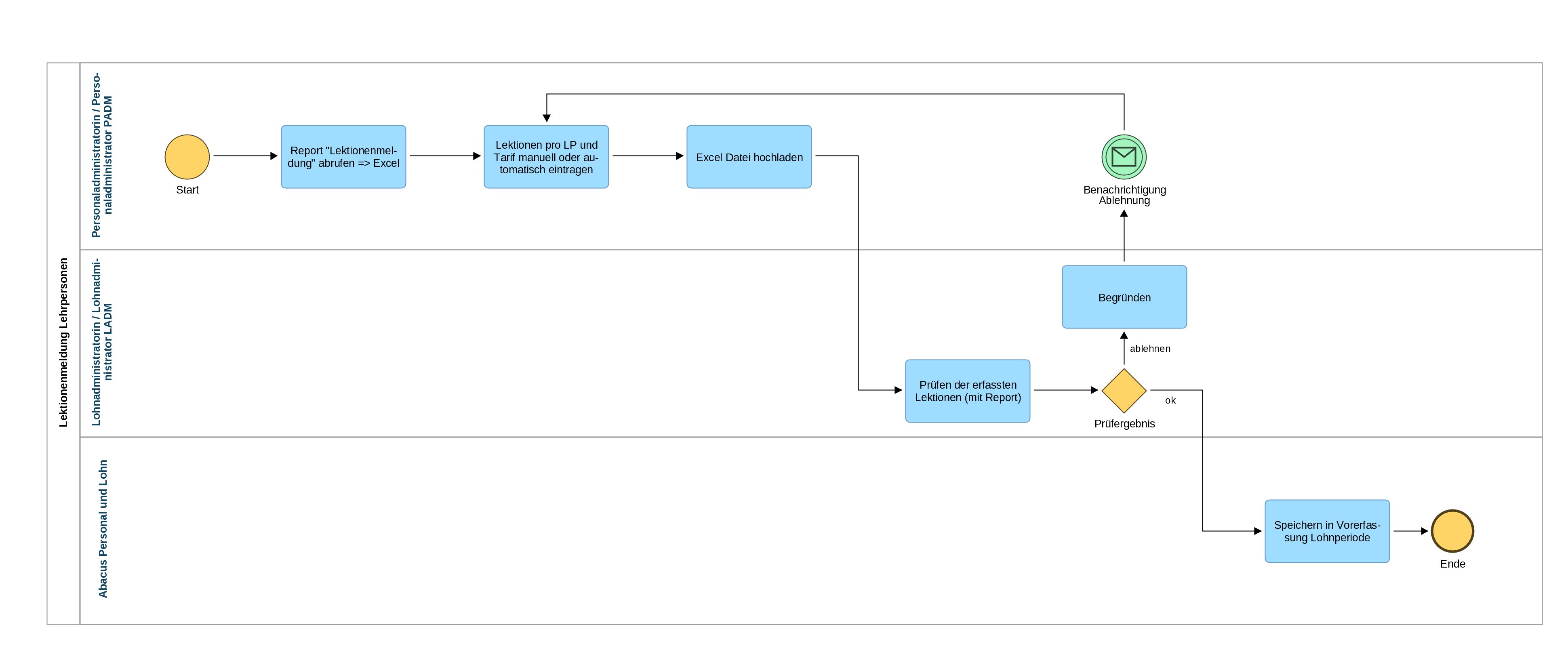Click the Lohnadministrator LADM lane header
The image size is (1568, 650).
[102, 342]
